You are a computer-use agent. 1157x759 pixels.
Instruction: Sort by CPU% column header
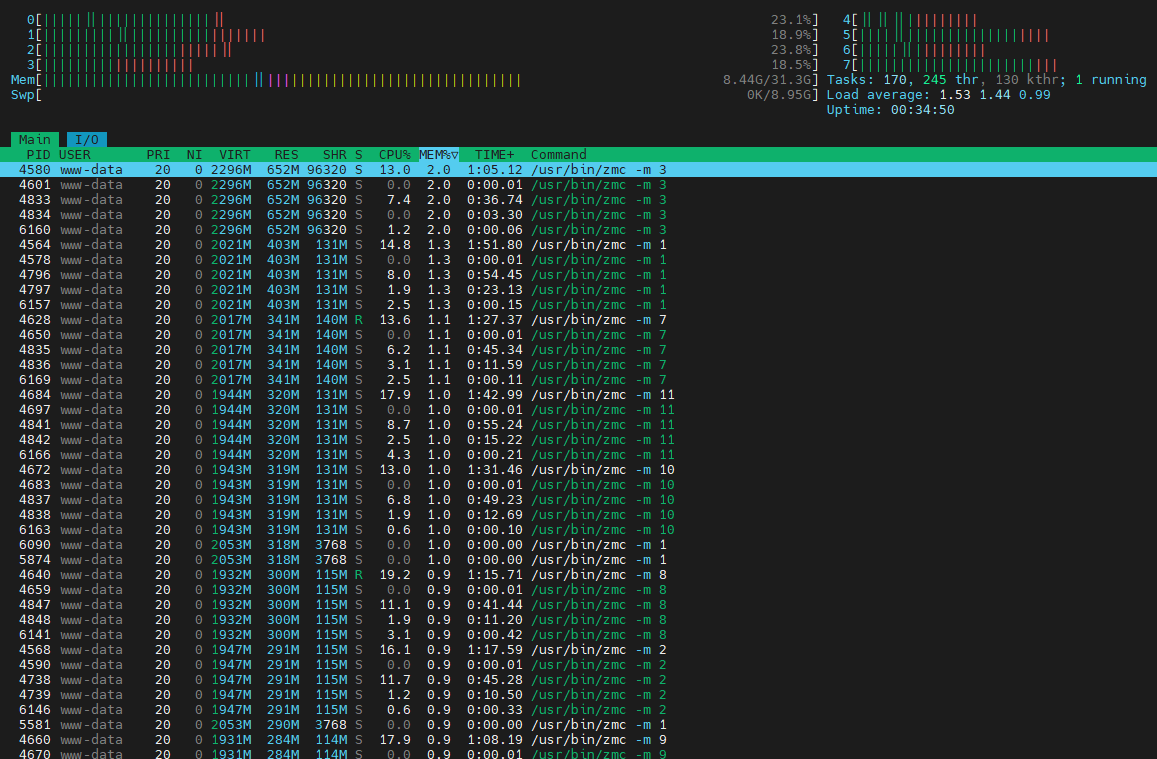[x=395, y=154]
